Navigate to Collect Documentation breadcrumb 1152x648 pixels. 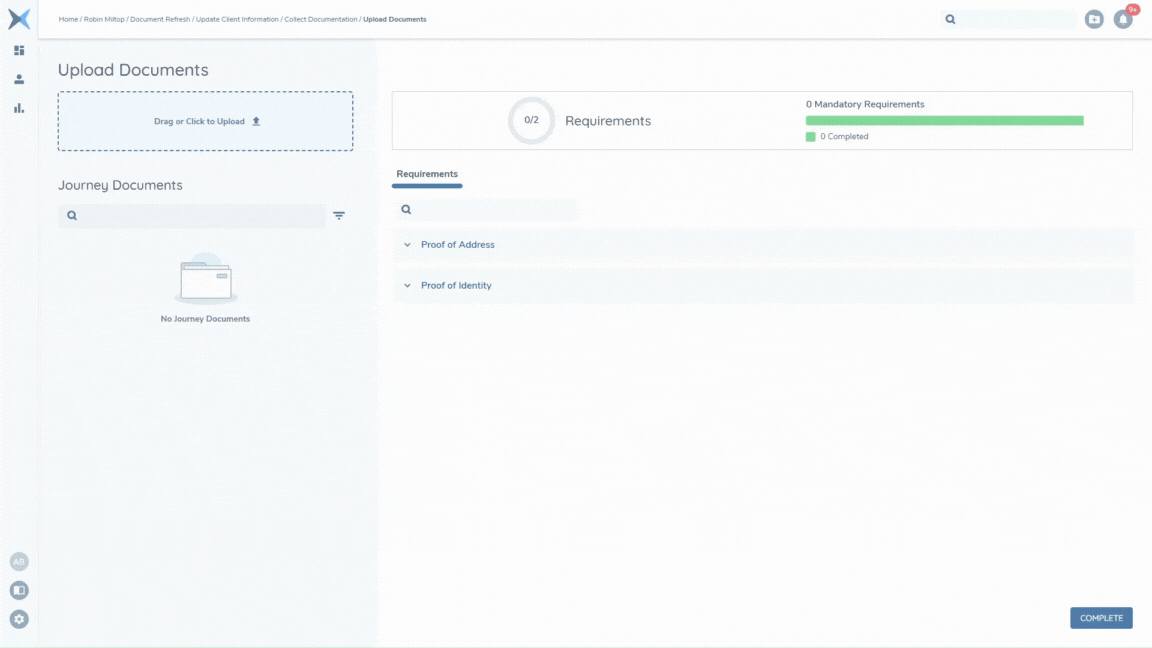(320, 19)
